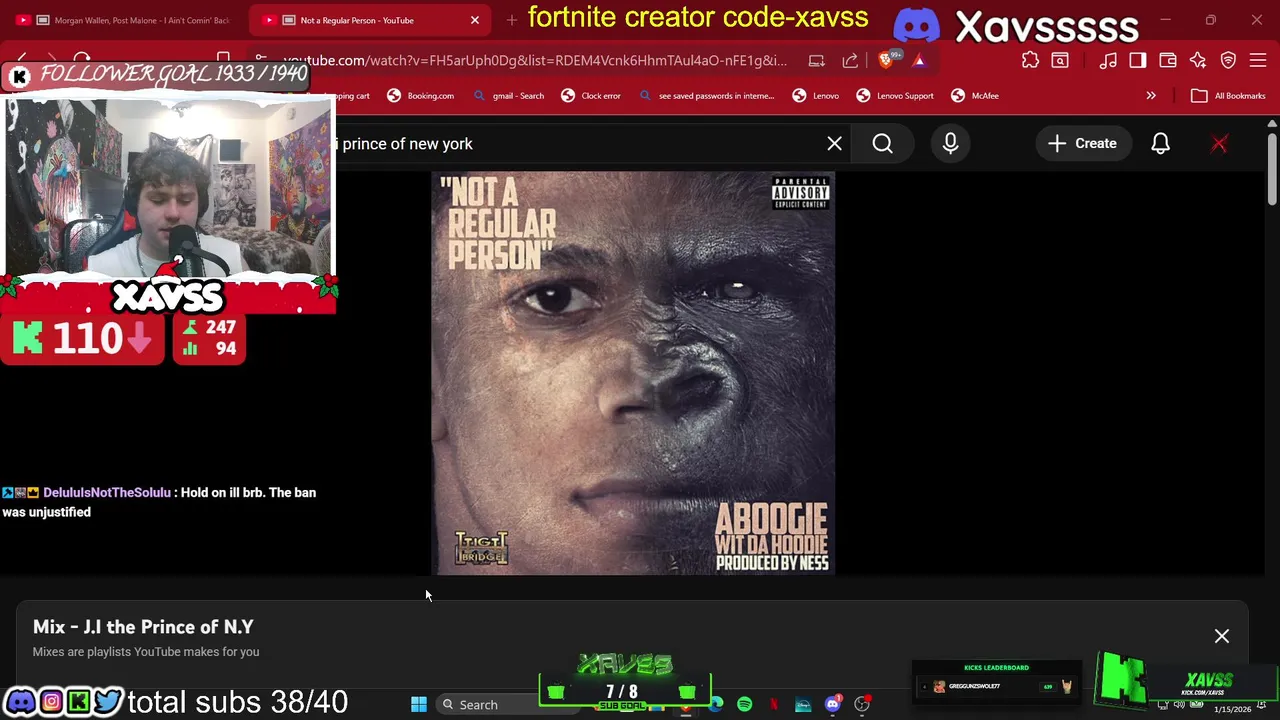The image size is (1280, 720).
Task: Open the Leo AI sparkle icon
Action: (x=1198, y=61)
